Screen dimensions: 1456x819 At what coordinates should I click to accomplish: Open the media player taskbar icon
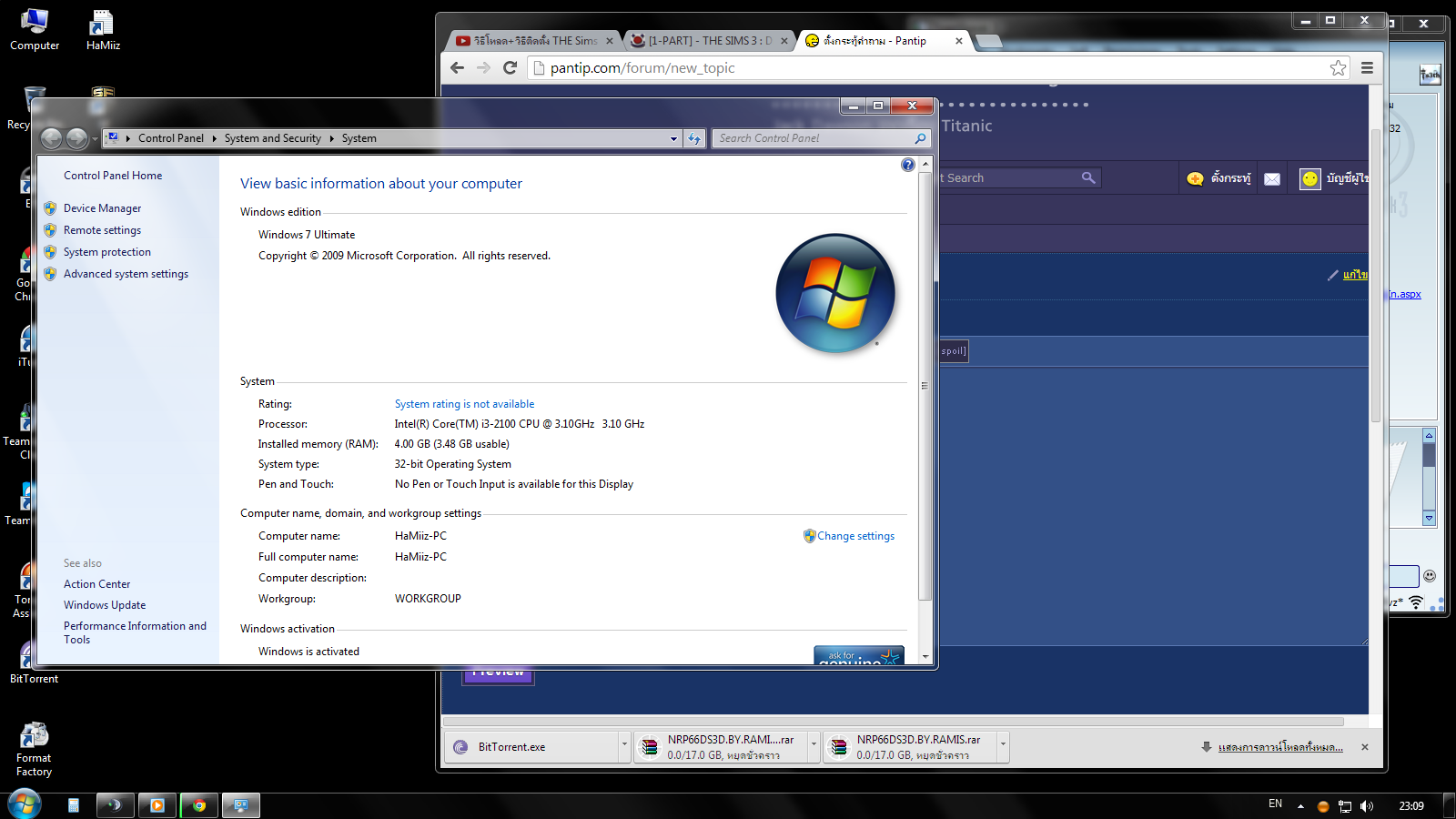point(157,805)
